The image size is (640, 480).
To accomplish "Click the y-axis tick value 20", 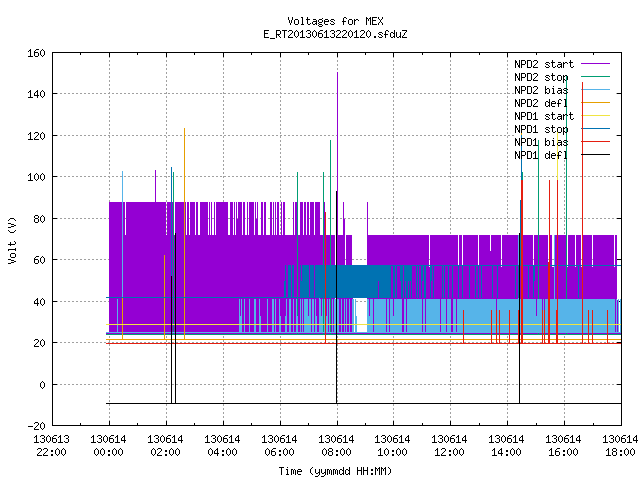I will pos(39,343).
